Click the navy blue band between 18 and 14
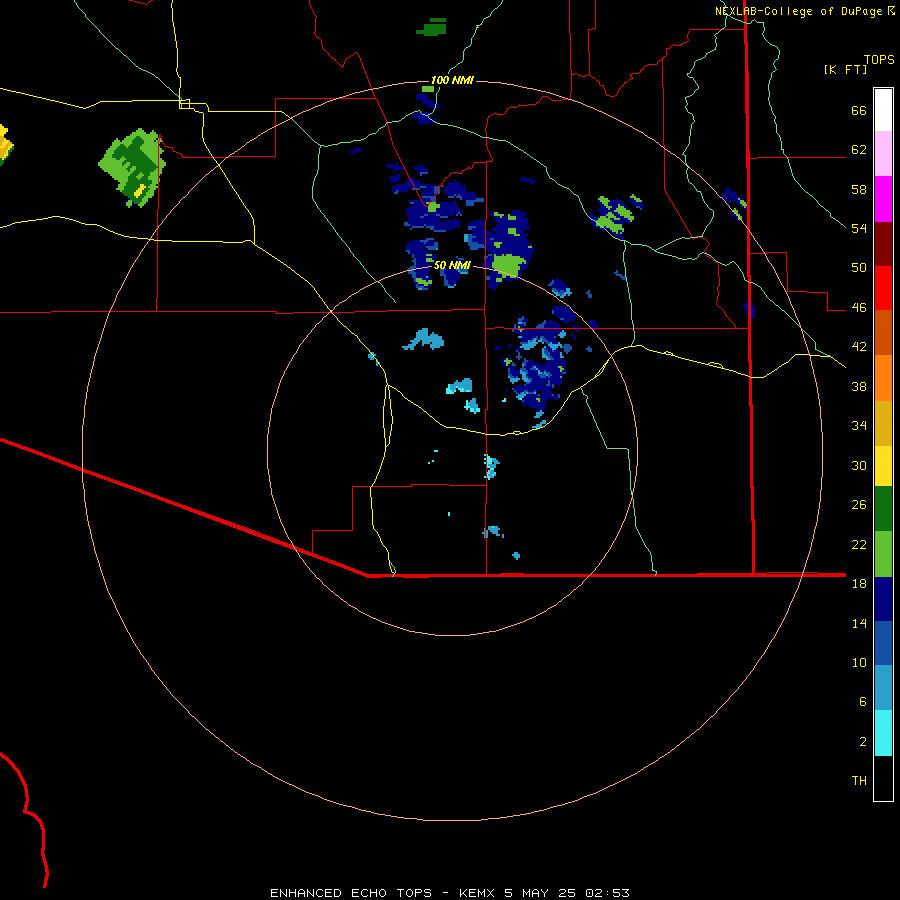The width and height of the screenshot is (900, 900). pos(883,599)
